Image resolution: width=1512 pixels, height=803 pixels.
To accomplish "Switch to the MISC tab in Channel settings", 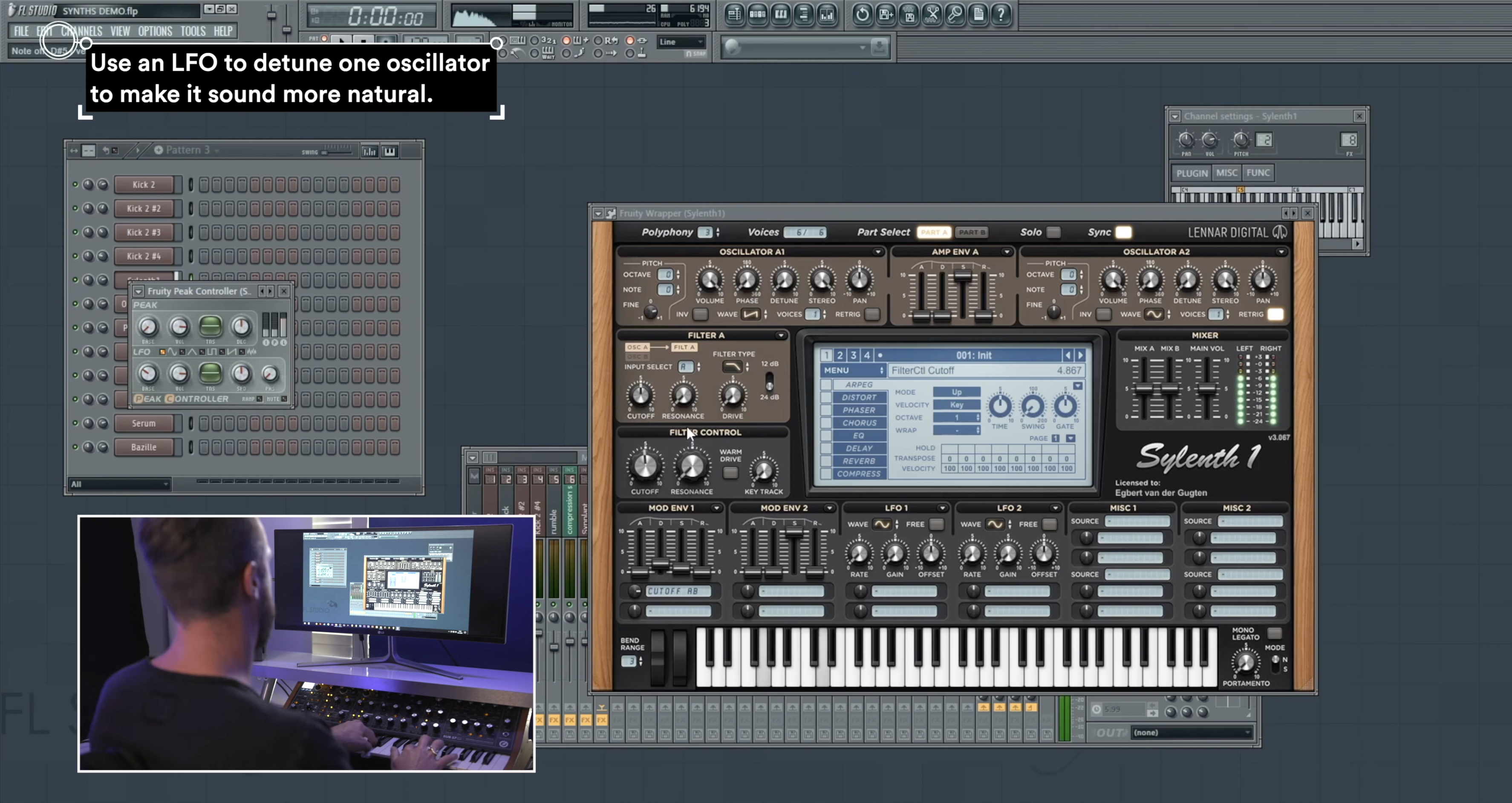I will (1226, 173).
